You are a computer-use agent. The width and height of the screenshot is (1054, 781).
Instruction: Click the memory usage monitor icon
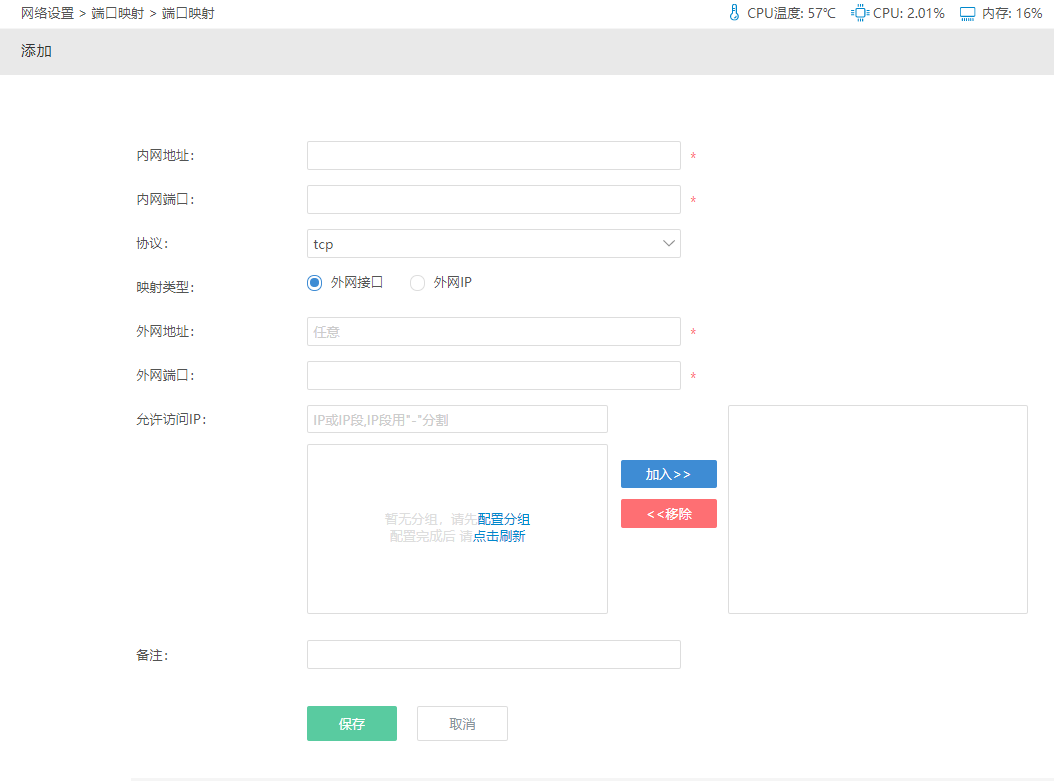coord(966,12)
